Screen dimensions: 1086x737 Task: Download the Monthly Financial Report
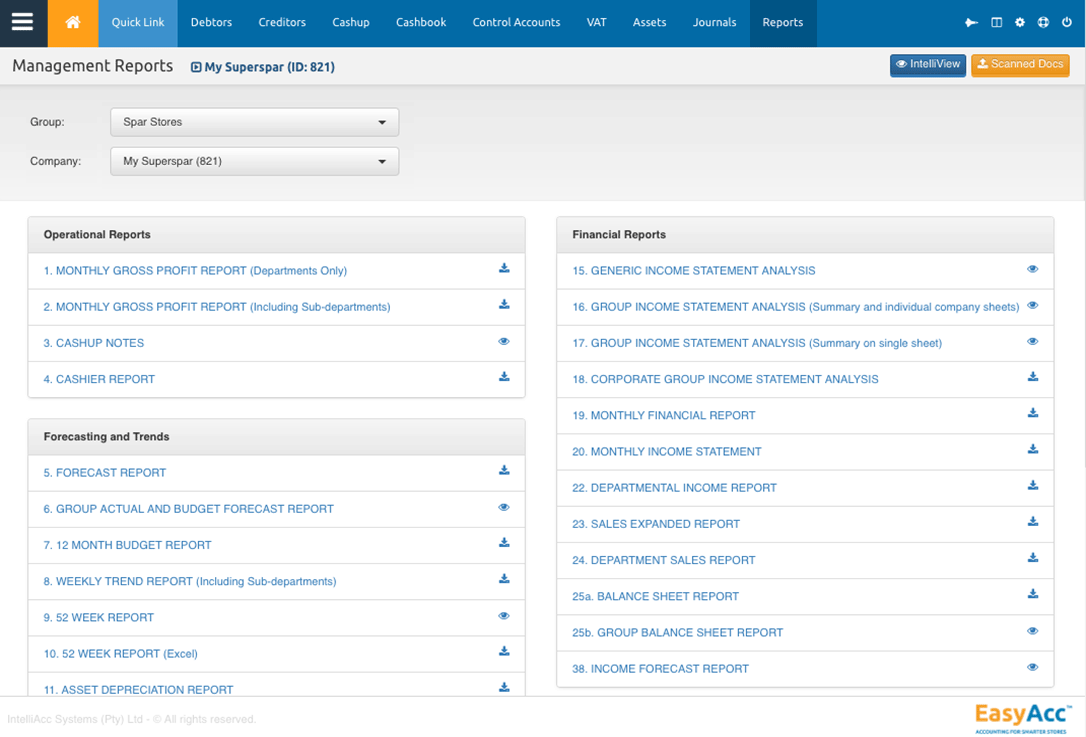[x=1033, y=413]
